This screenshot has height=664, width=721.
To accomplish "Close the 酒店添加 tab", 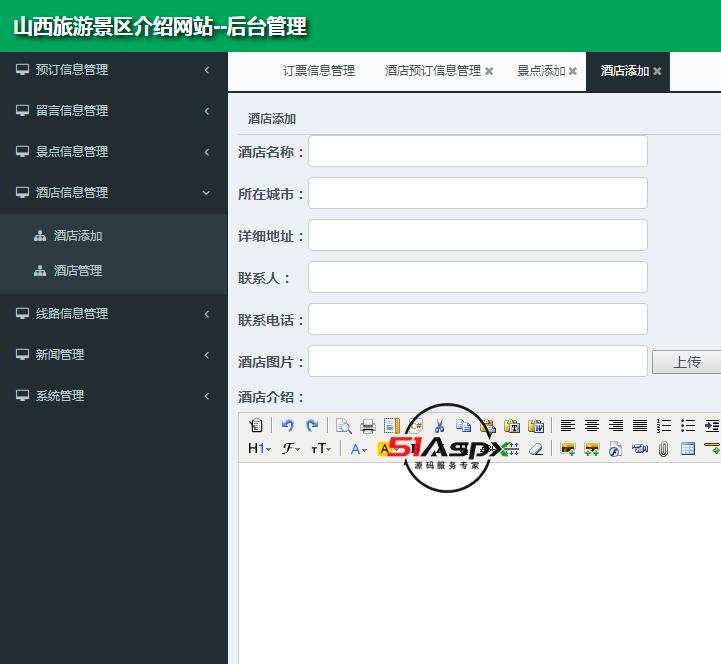I will click(x=657, y=71).
